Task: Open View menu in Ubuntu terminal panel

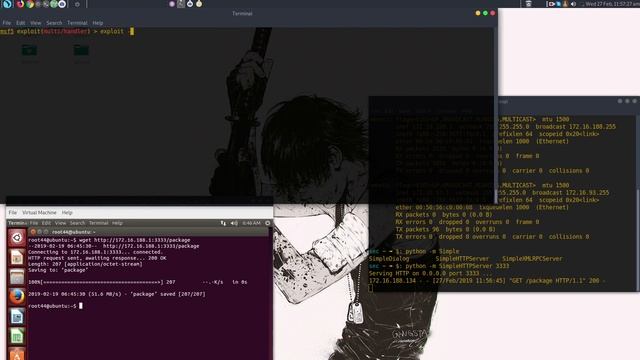Action: click(x=60, y=223)
